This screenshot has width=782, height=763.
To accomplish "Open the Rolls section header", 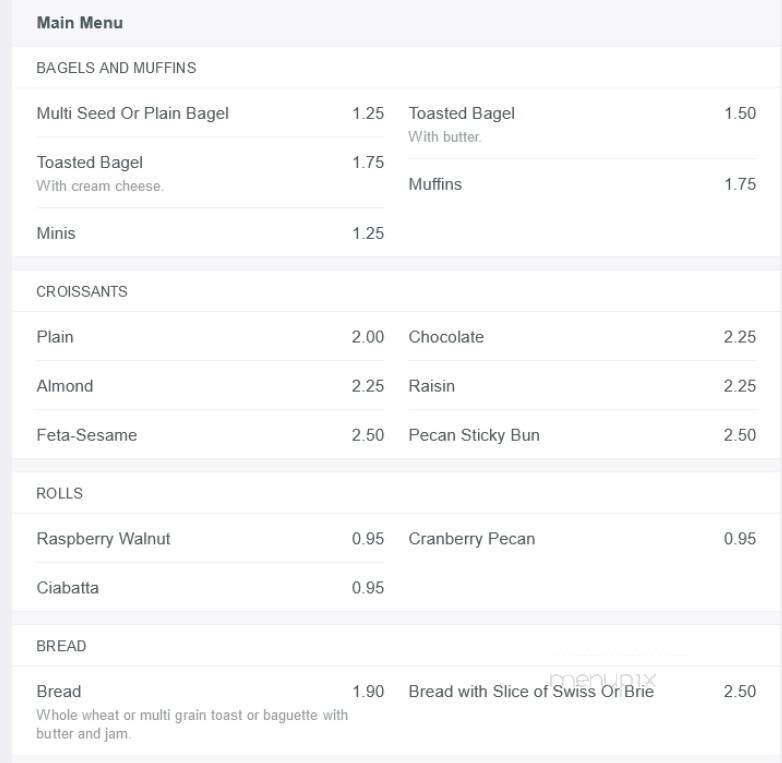I will coord(60,494).
